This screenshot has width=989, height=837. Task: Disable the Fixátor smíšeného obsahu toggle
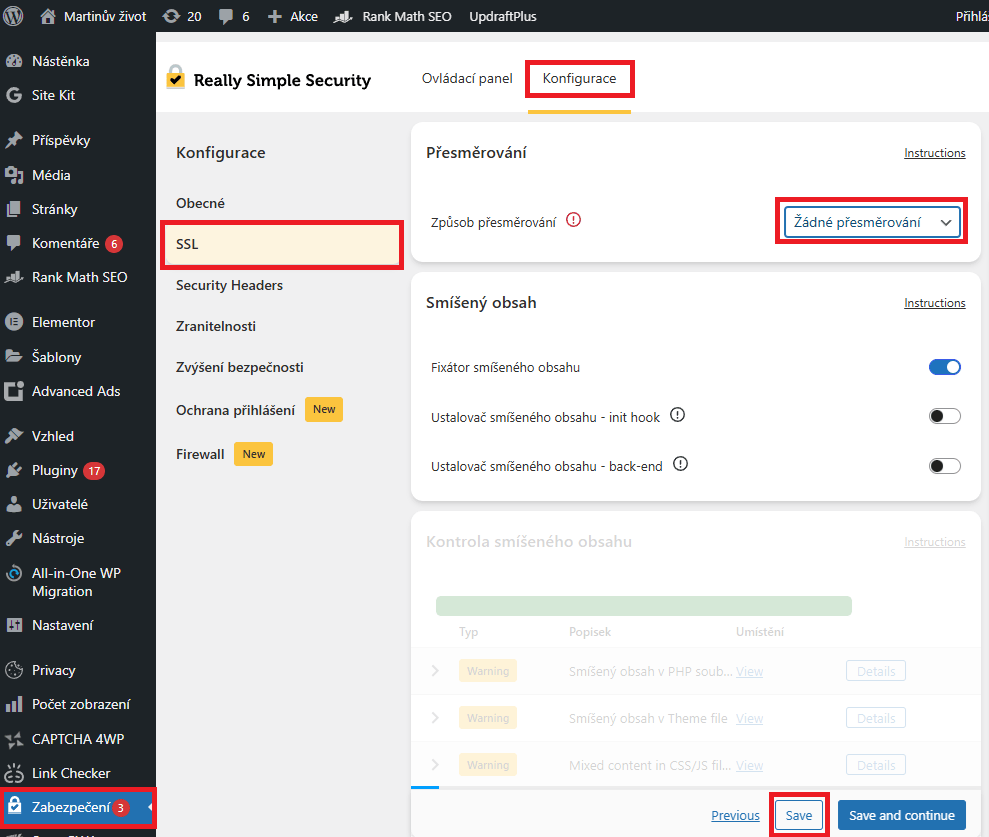point(944,367)
